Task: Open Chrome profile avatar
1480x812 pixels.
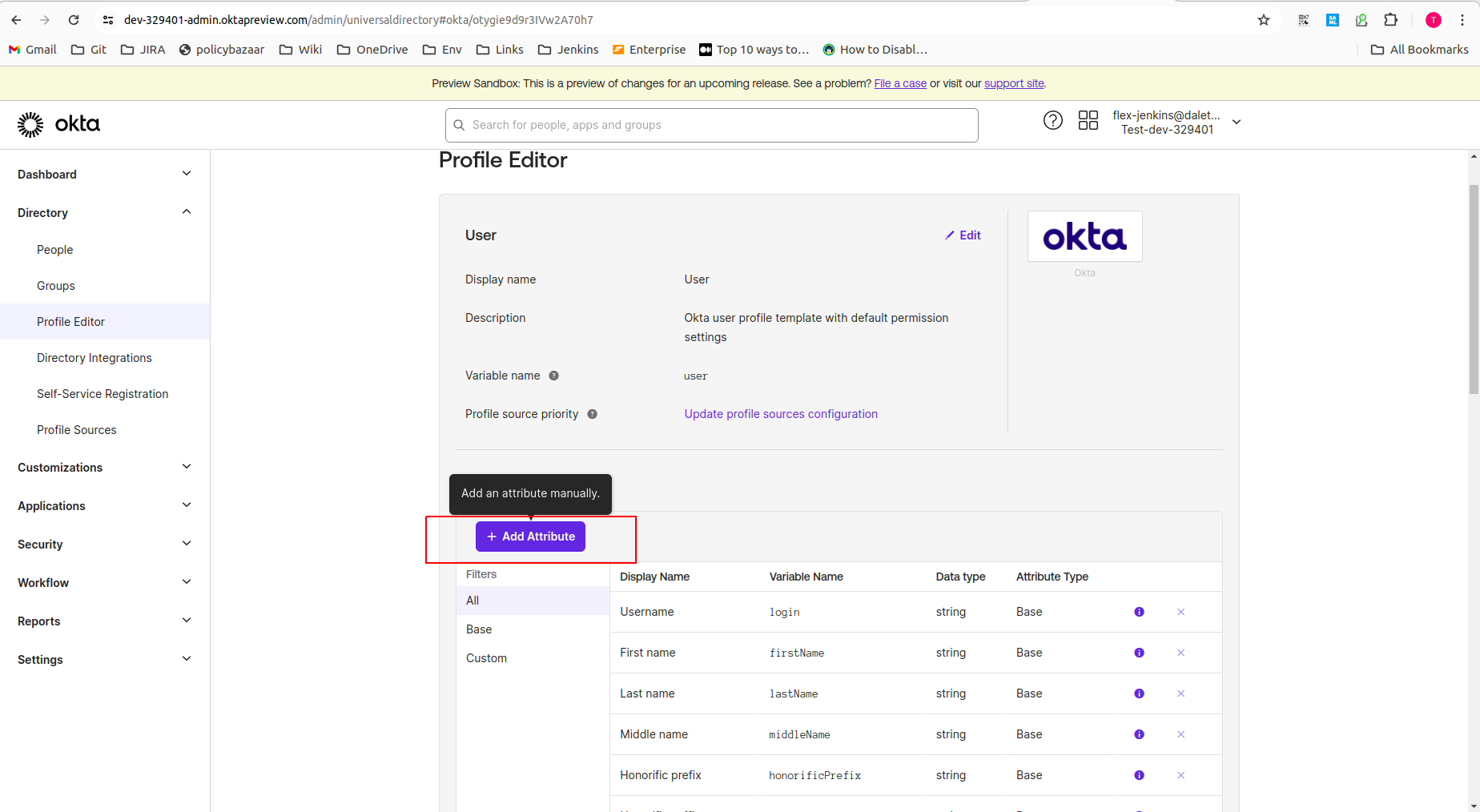Action: [x=1434, y=20]
